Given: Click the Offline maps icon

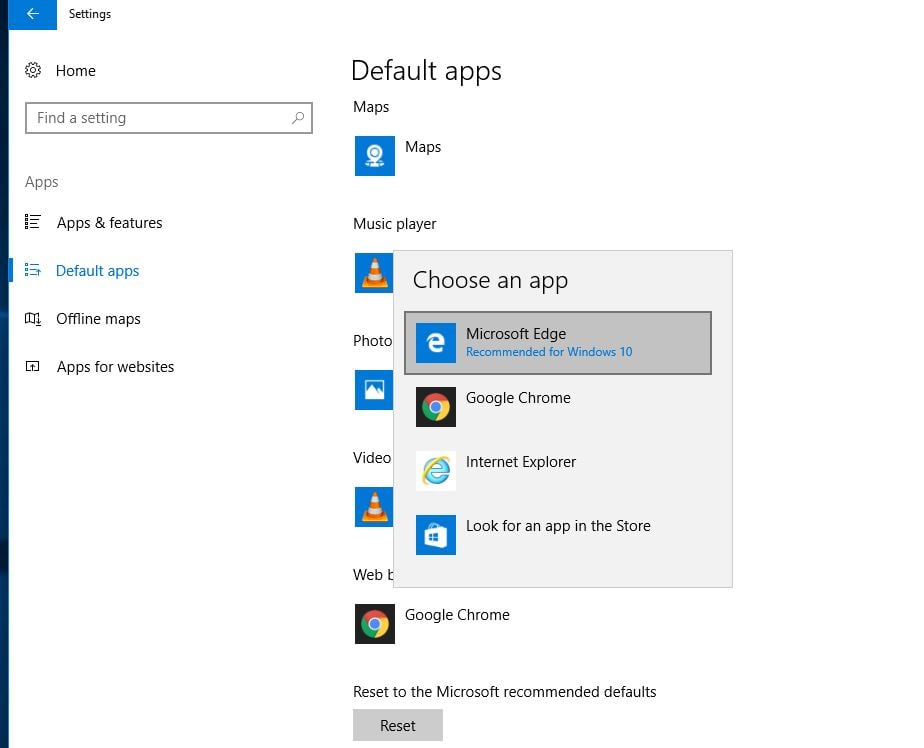Looking at the screenshot, I should click(32, 319).
